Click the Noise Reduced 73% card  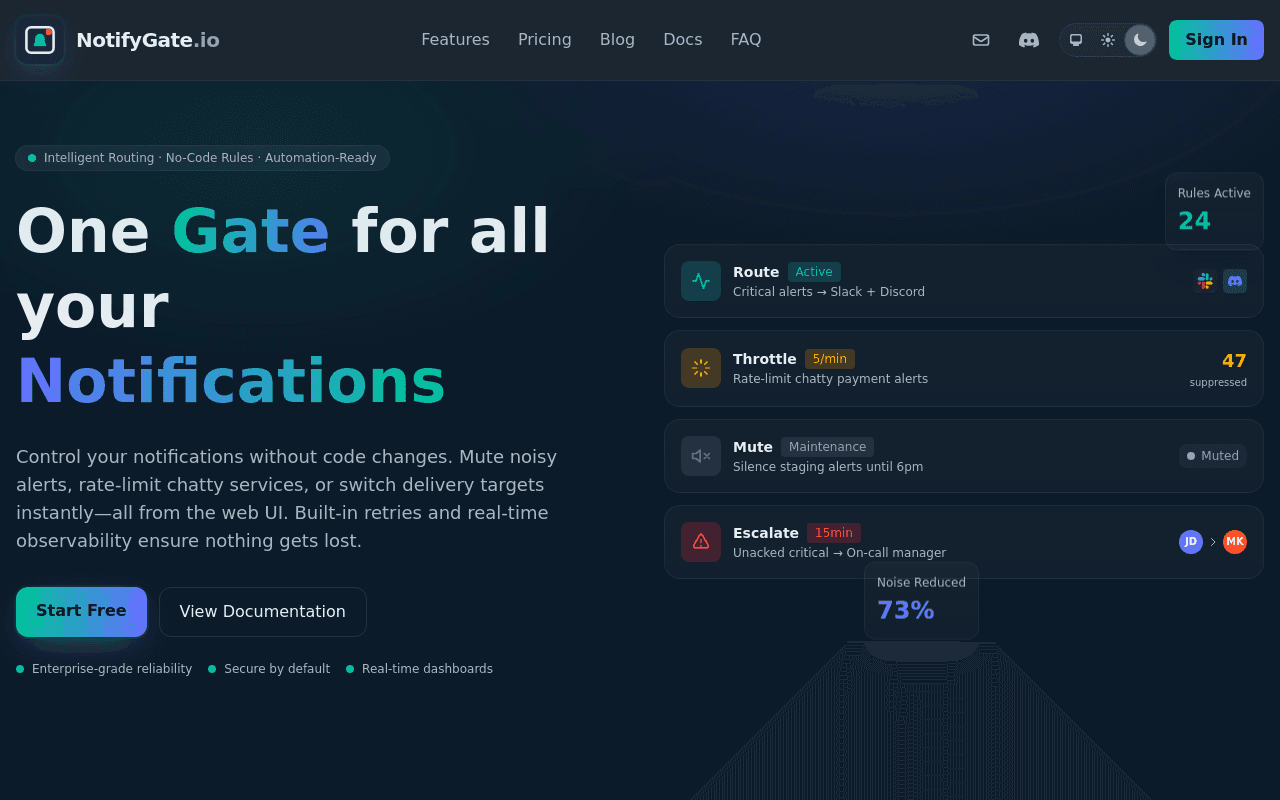(x=921, y=600)
